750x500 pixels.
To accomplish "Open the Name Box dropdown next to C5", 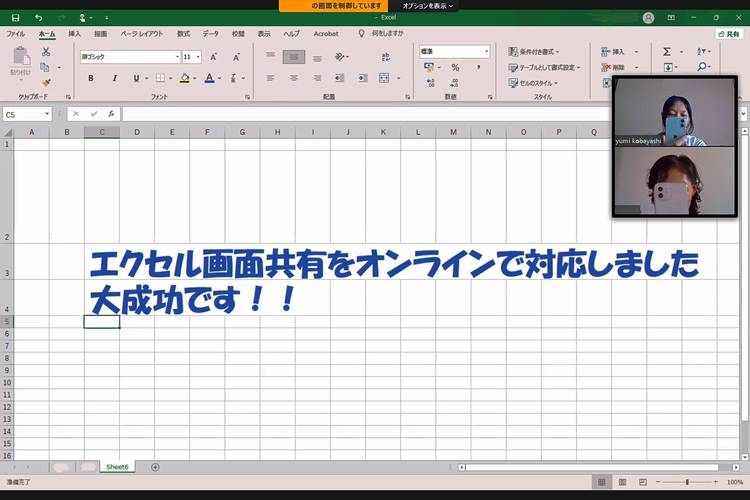I will tap(47, 114).
